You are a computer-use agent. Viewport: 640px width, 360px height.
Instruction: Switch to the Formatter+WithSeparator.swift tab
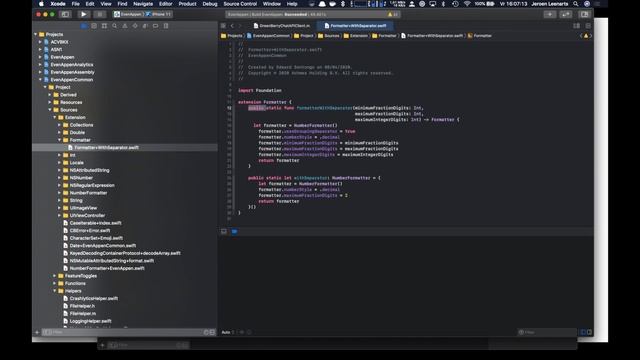pos(356,26)
